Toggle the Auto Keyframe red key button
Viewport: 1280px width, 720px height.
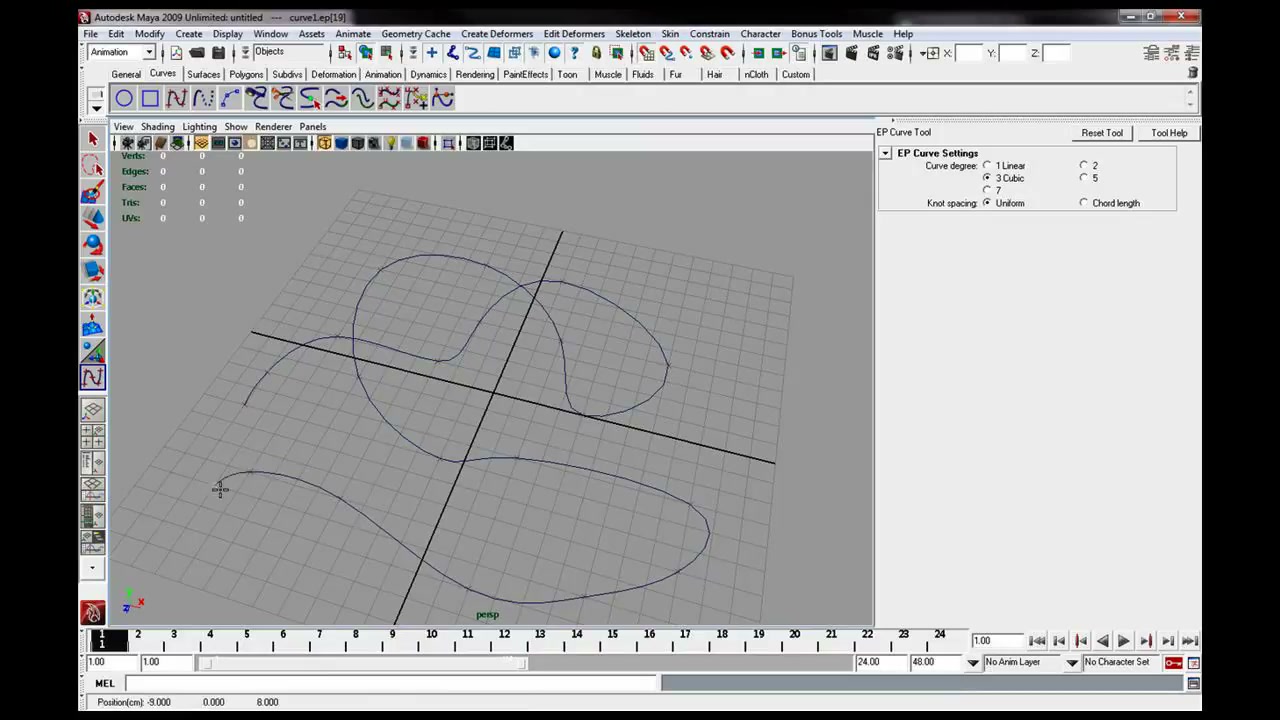(x=1173, y=663)
